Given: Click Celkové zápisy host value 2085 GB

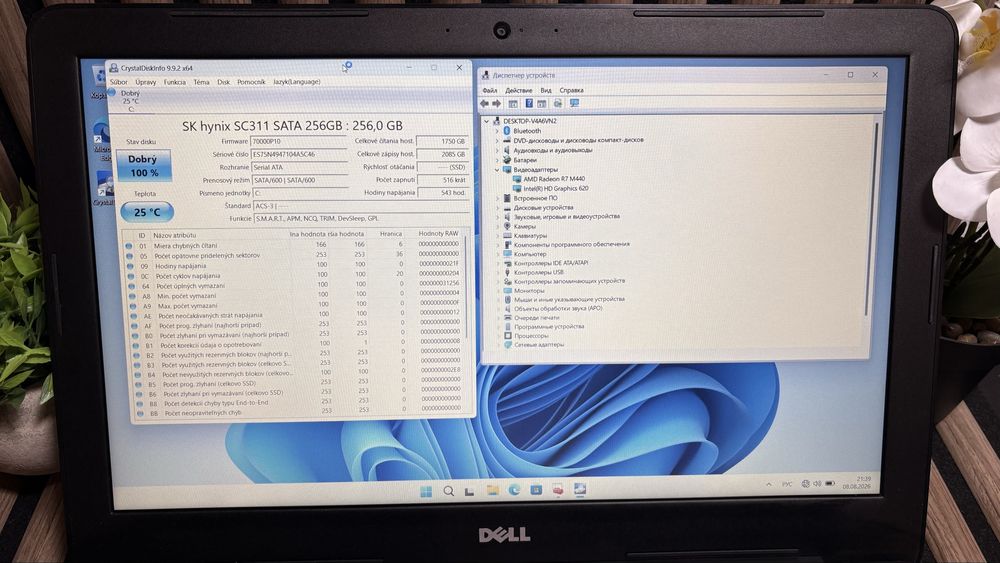Looking at the screenshot, I should click(x=442, y=154).
